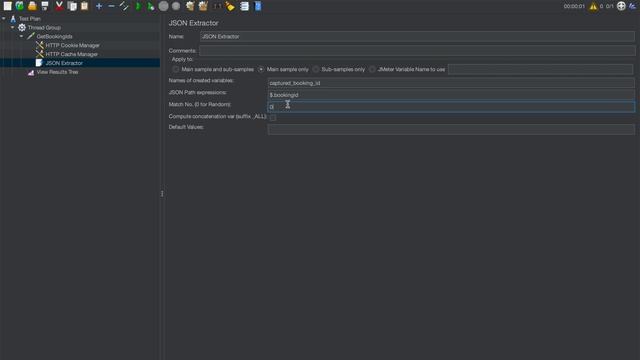This screenshot has width=640, height=360.
Task: Click the yellow warning log icon
Action: 593,6
